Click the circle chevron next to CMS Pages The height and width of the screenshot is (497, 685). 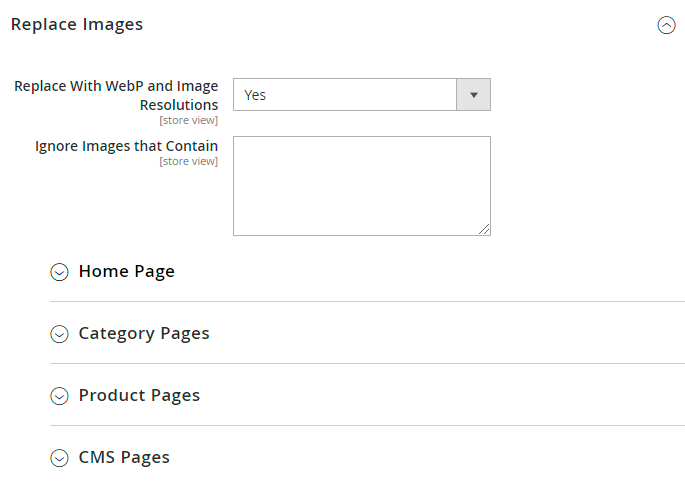pos(59,458)
